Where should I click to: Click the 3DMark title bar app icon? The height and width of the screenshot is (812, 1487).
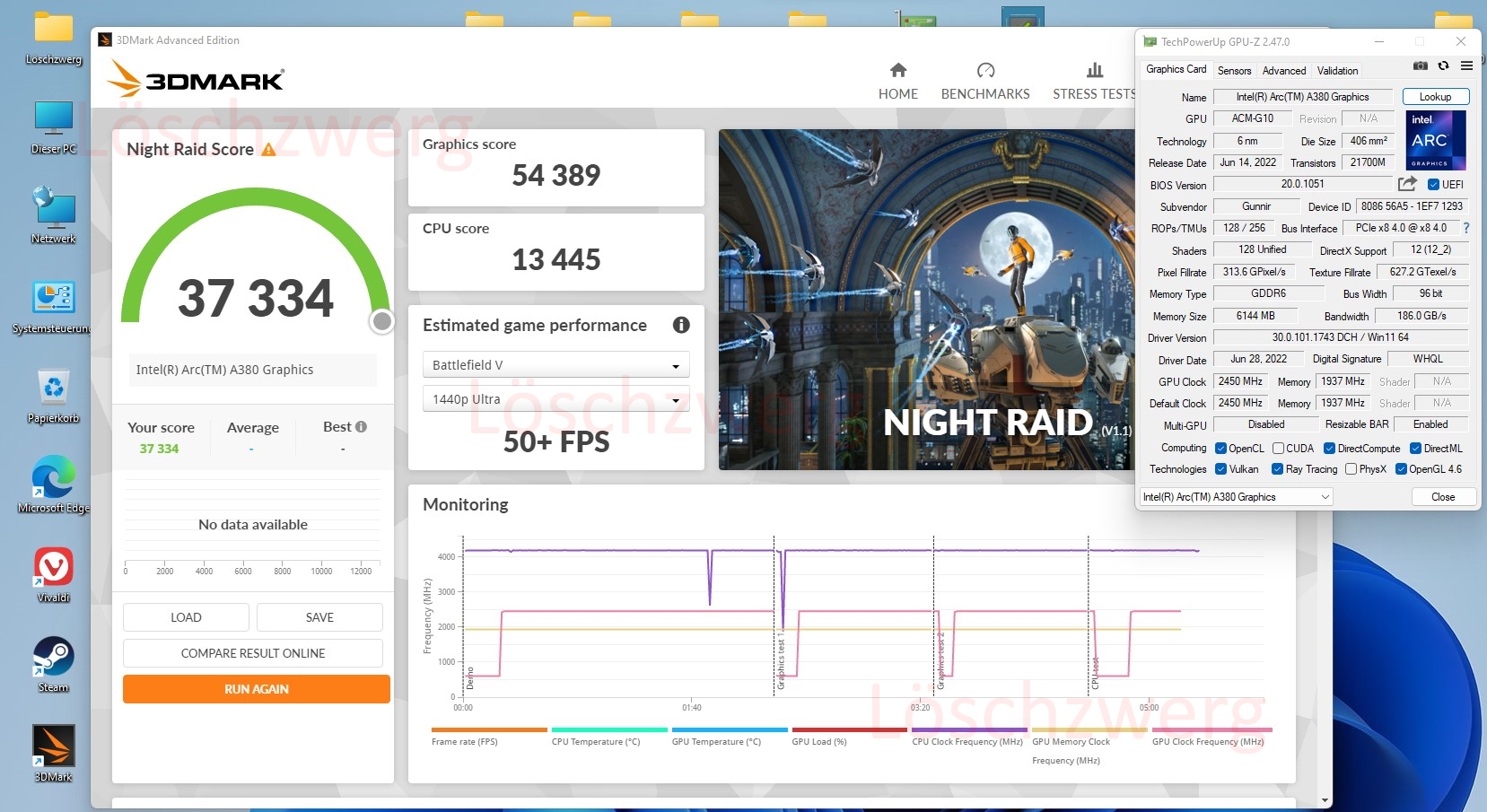(105, 39)
